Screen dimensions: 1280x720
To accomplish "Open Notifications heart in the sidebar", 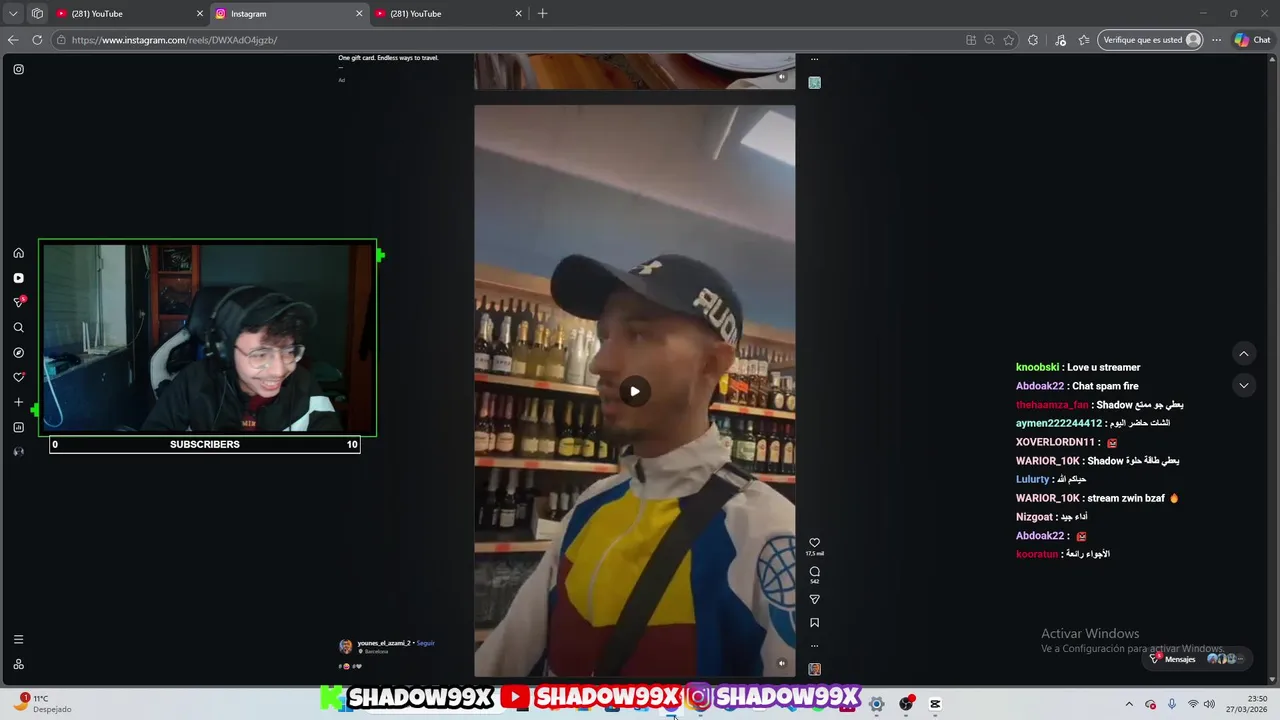I will [x=18, y=377].
